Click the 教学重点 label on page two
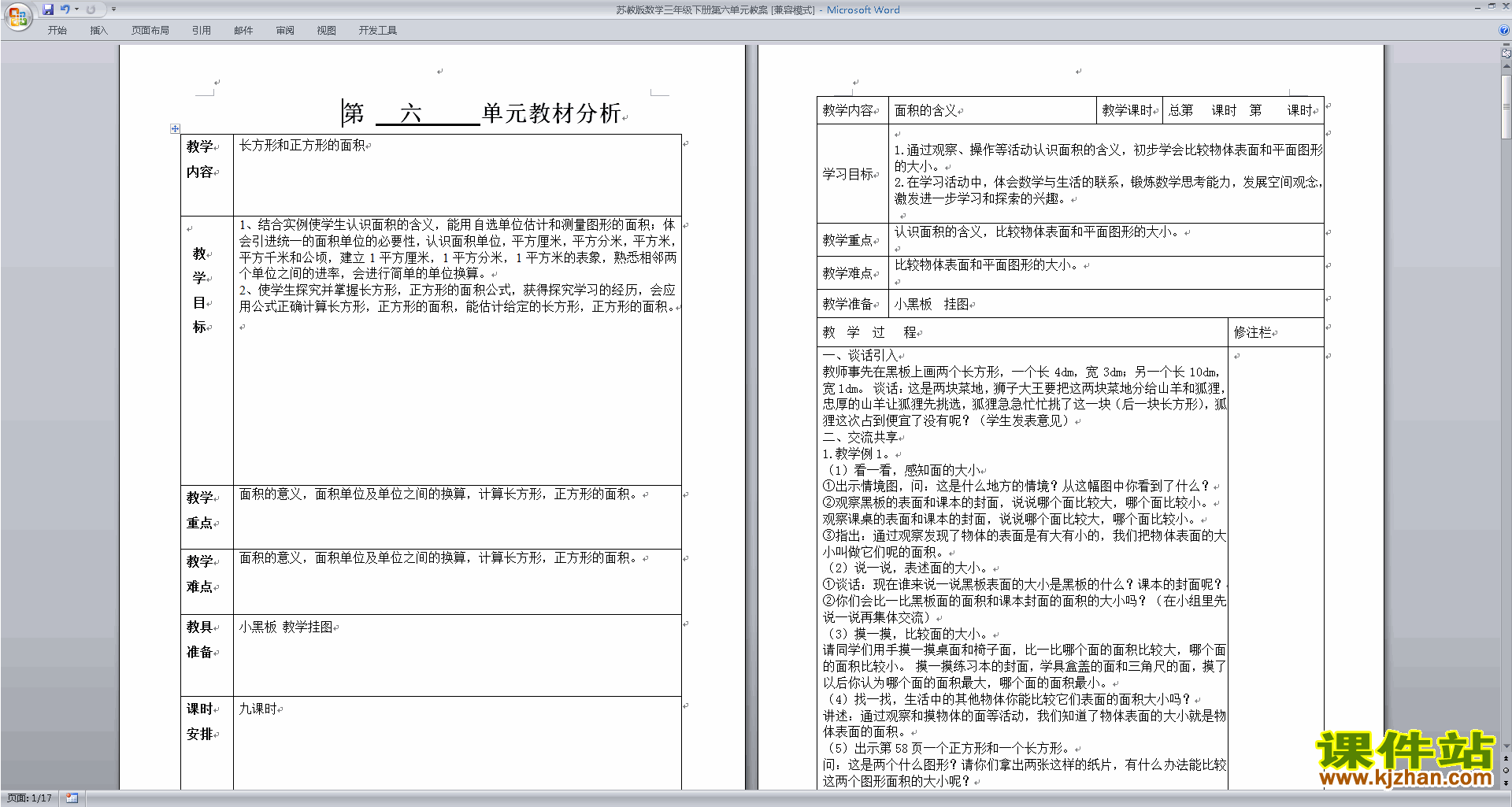Image resolution: width=1512 pixels, height=807 pixels. [852, 240]
